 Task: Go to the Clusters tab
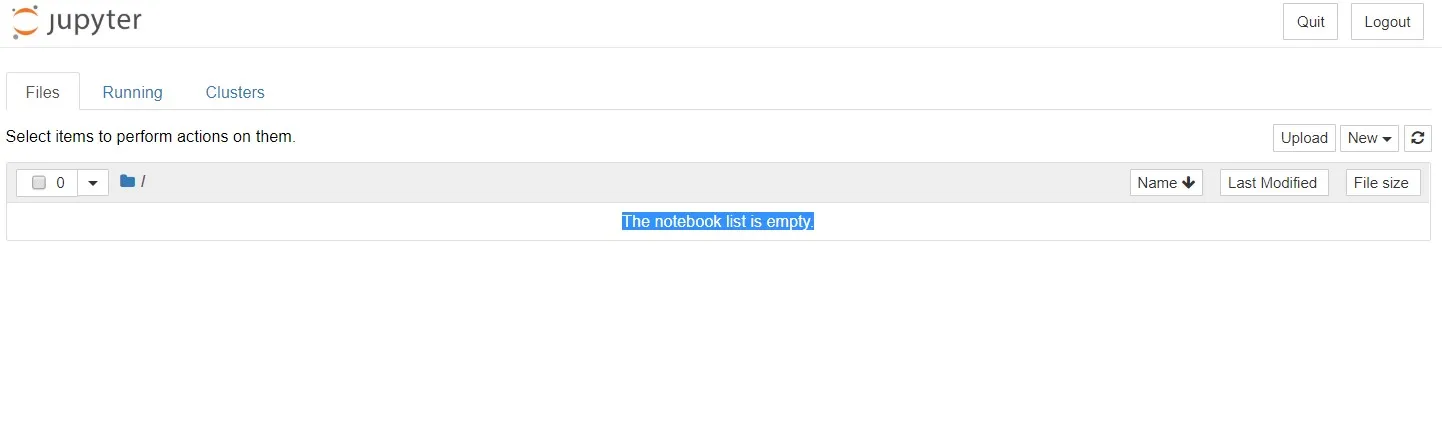tap(235, 92)
